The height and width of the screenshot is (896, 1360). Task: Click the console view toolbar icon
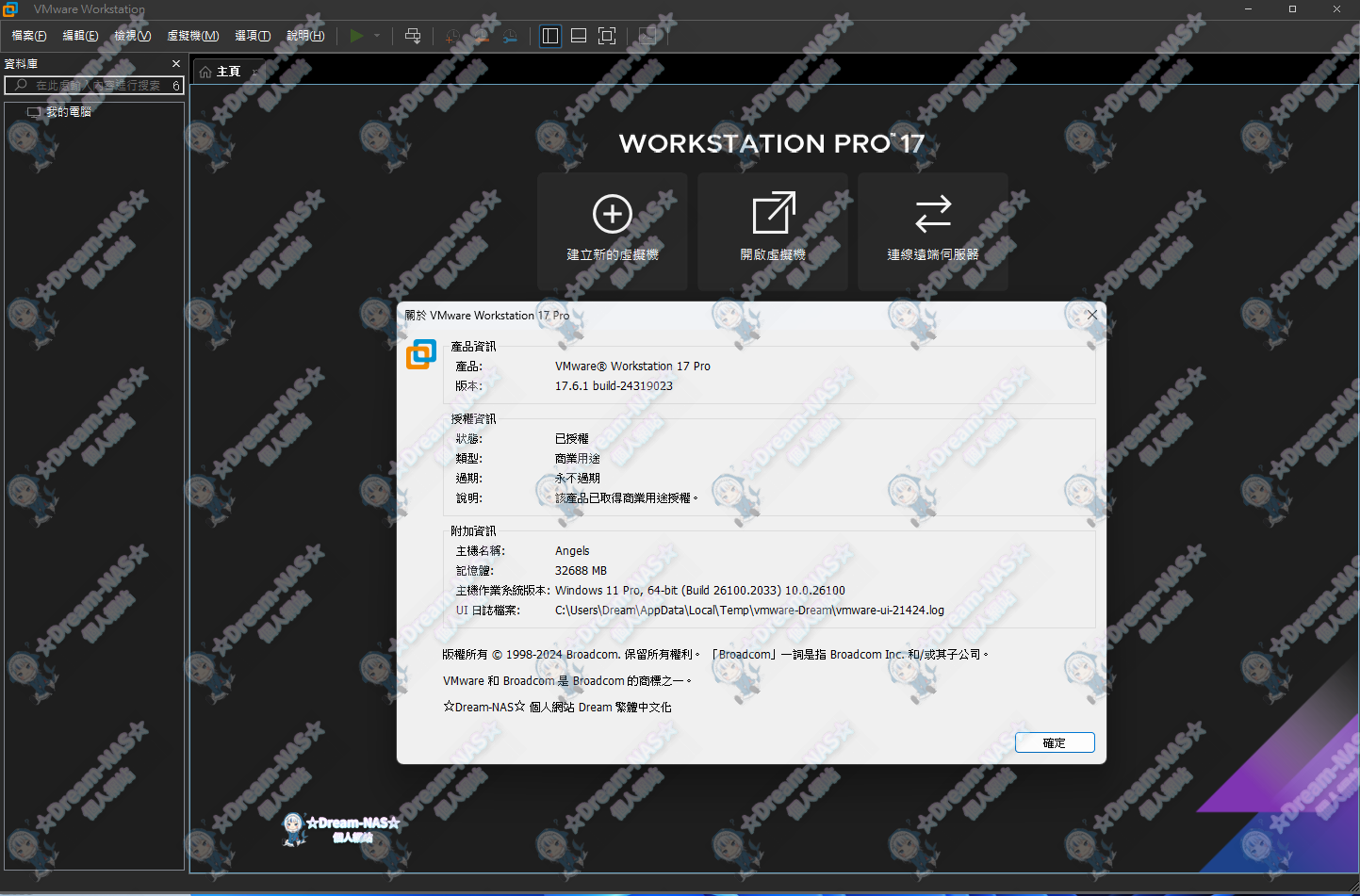[x=647, y=36]
